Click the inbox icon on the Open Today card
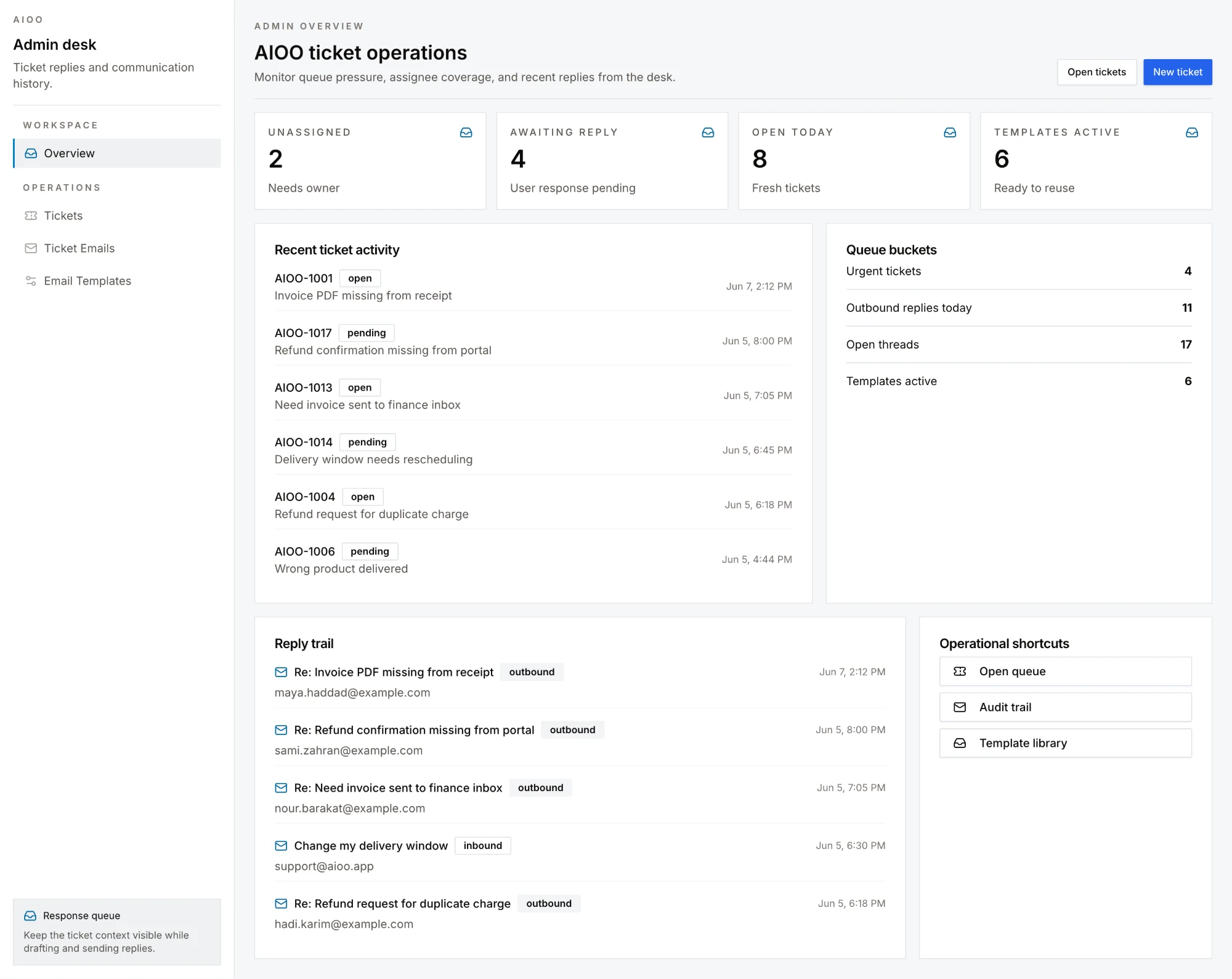This screenshot has width=1232, height=979. [950, 132]
